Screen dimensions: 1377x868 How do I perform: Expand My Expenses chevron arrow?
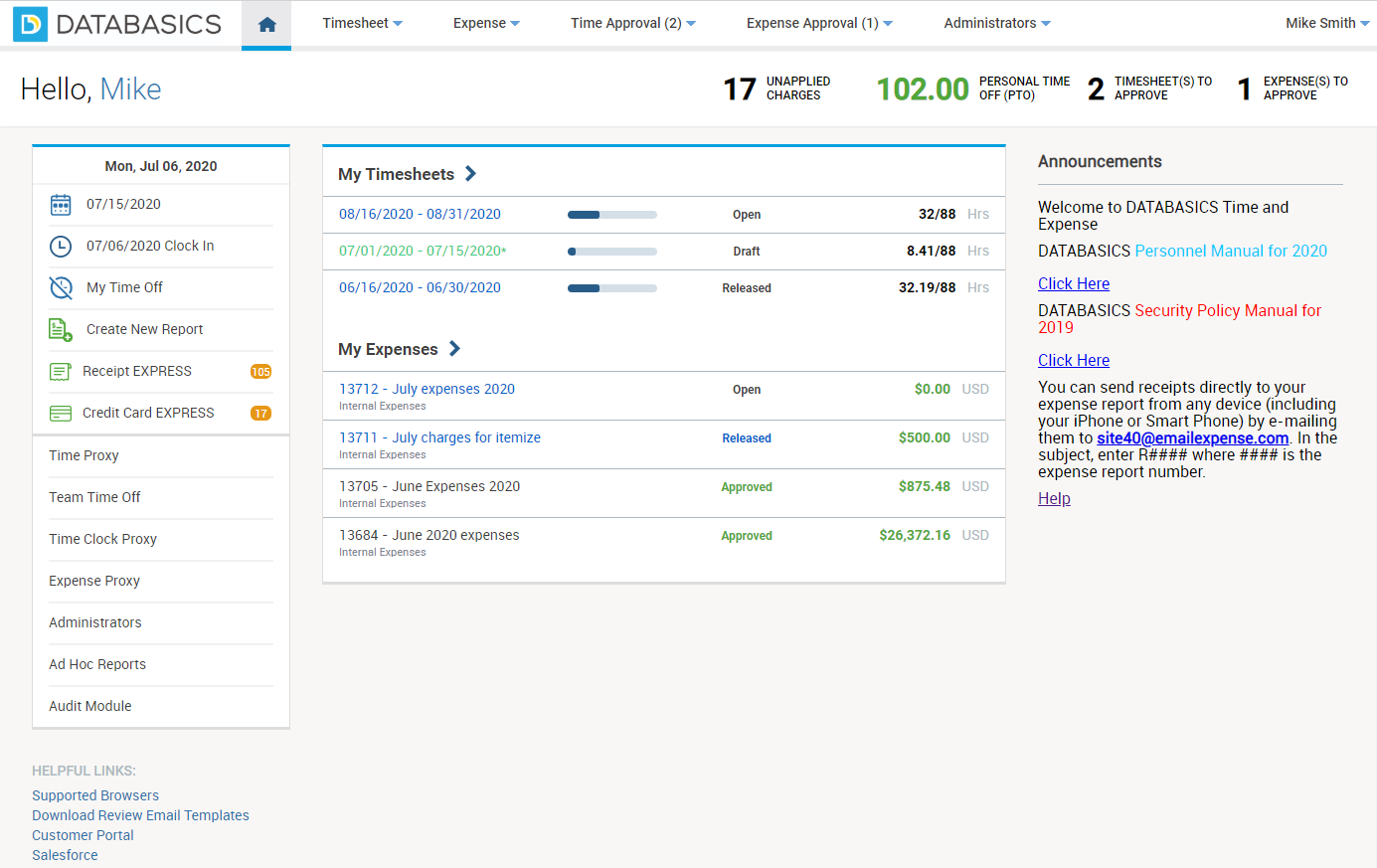tap(454, 349)
